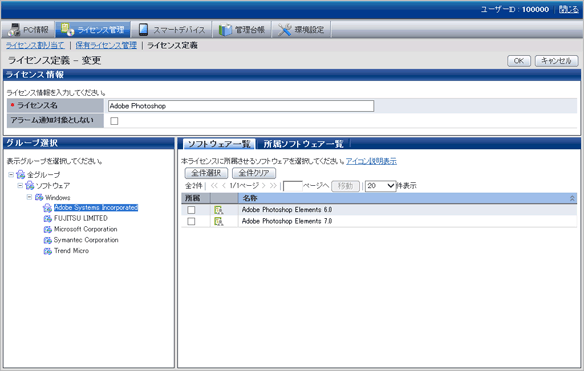Click the page number input field
The width and height of the screenshot is (584, 371).
click(293, 186)
